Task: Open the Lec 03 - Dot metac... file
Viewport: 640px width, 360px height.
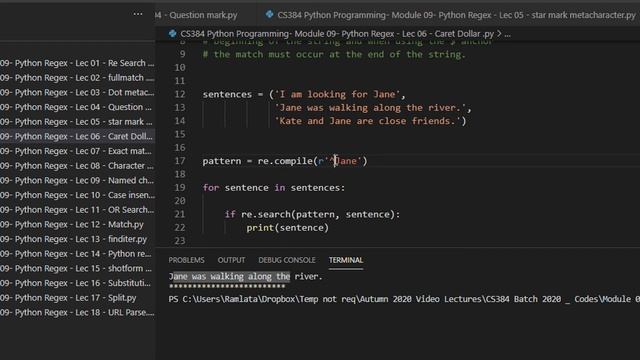Action: click(x=77, y=93)
